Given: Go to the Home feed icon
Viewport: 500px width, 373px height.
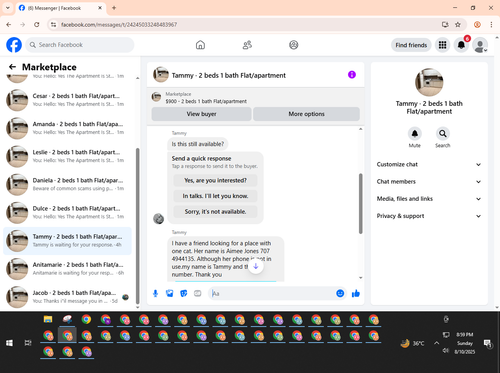Looking at the screenshot, I should [x=200, y=45].
